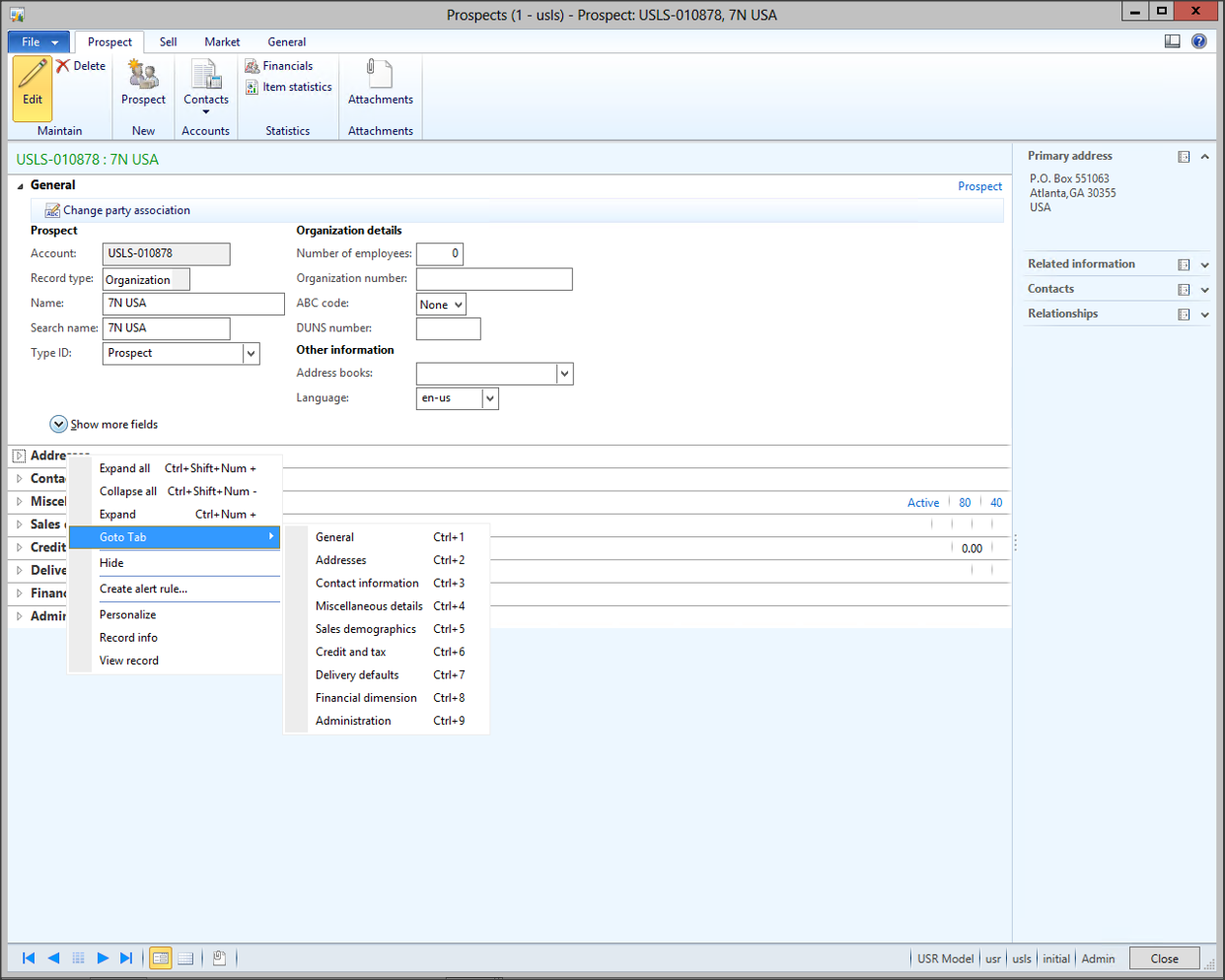Viewport: 1225px width, 980px height.
Task: Switch to grid view in status bar
Action: (185, 958)
